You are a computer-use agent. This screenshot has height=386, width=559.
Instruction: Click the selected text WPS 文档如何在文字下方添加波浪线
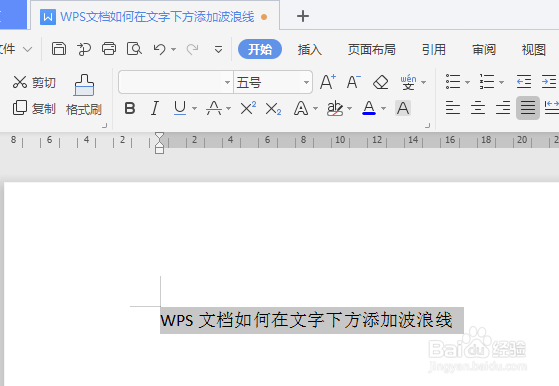[x=306, y=320]
